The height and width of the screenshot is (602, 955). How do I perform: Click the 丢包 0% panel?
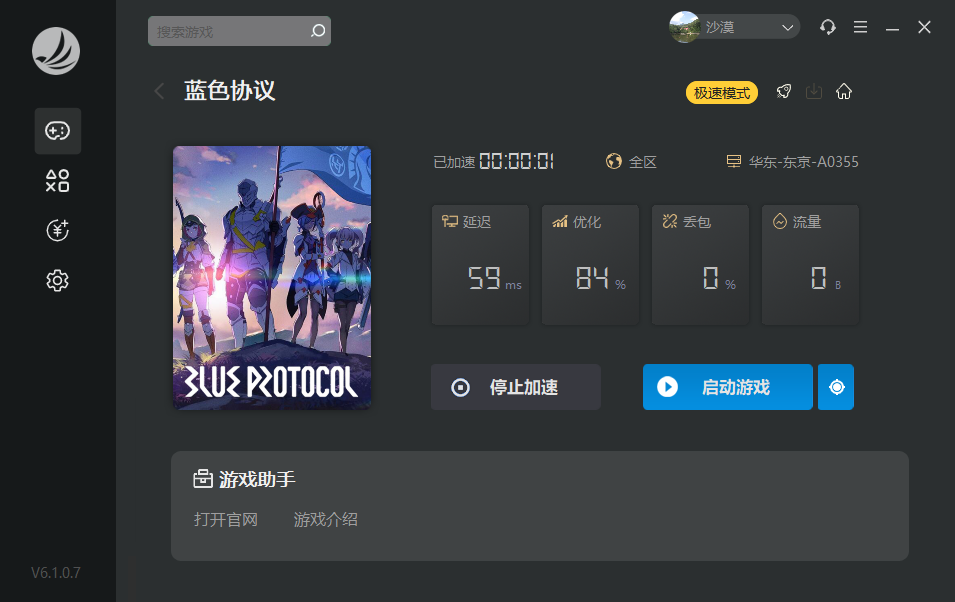[x=700, y=264]
